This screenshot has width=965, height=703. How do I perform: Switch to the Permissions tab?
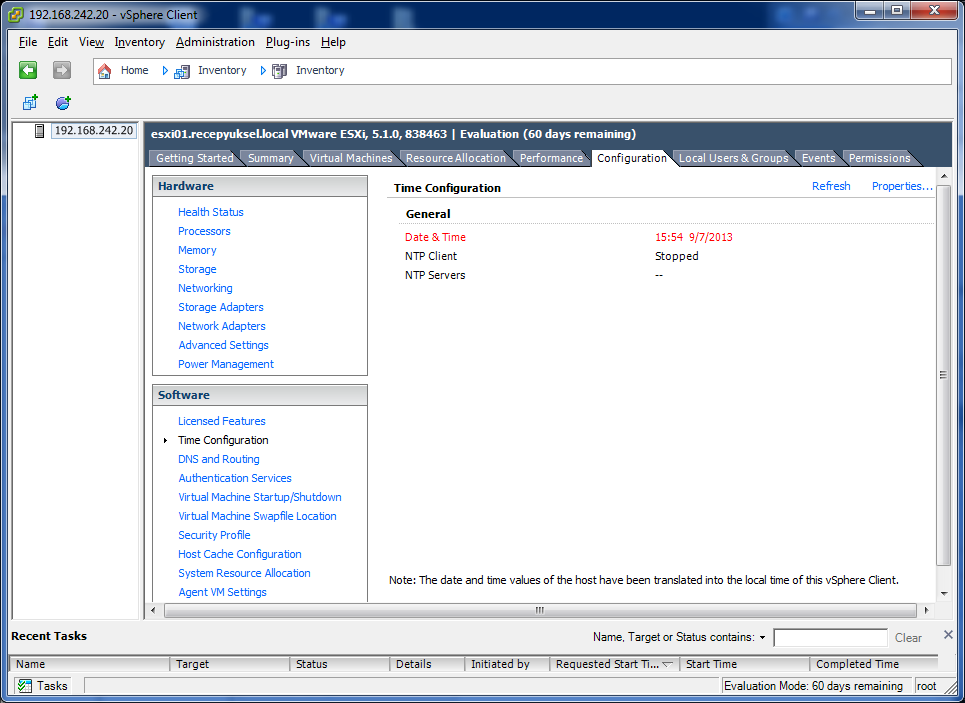(879, 158)
